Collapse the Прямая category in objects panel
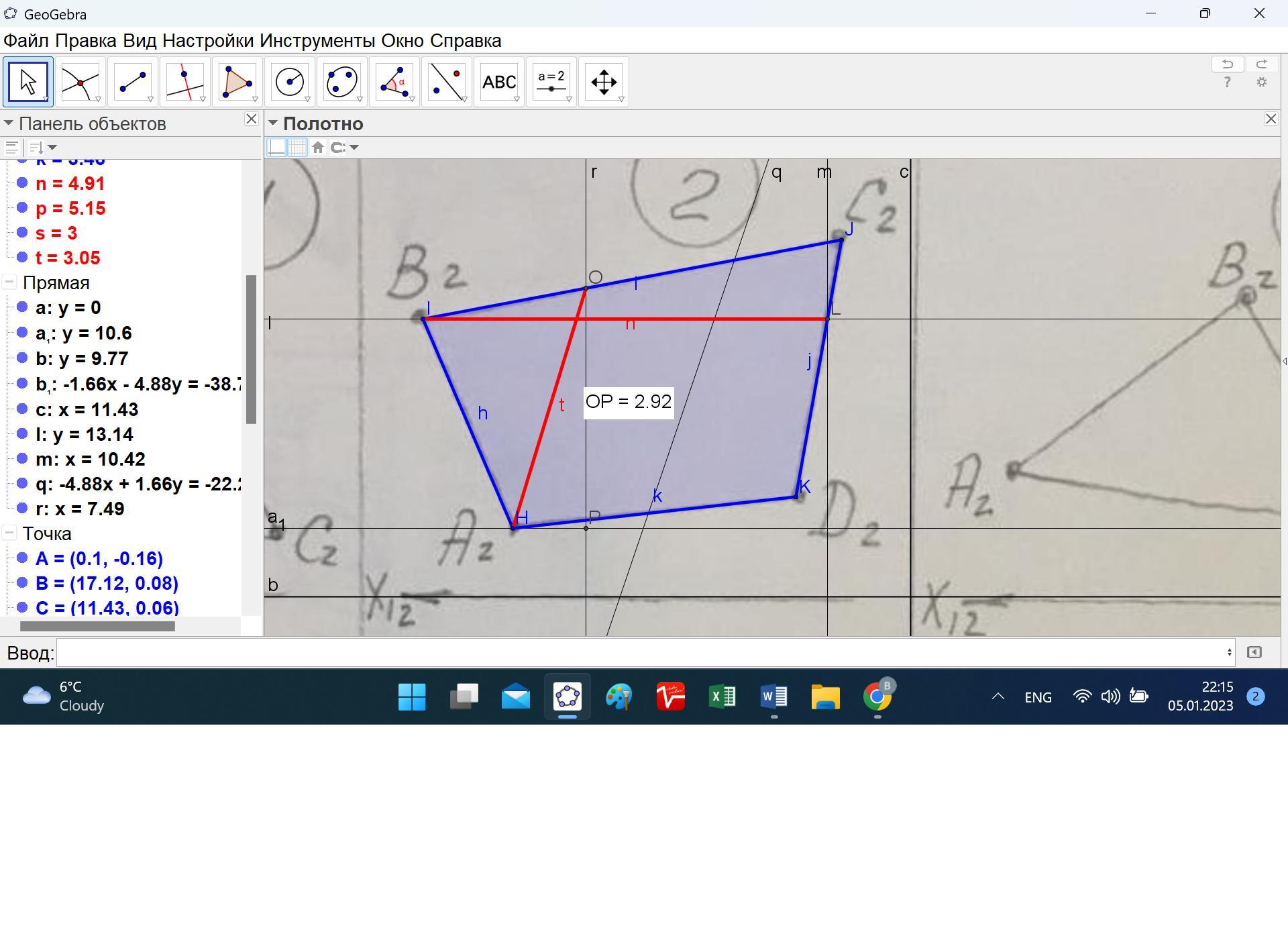This screenshot has height=944, width=1288. pyautogui.click(x=9, y=283)
